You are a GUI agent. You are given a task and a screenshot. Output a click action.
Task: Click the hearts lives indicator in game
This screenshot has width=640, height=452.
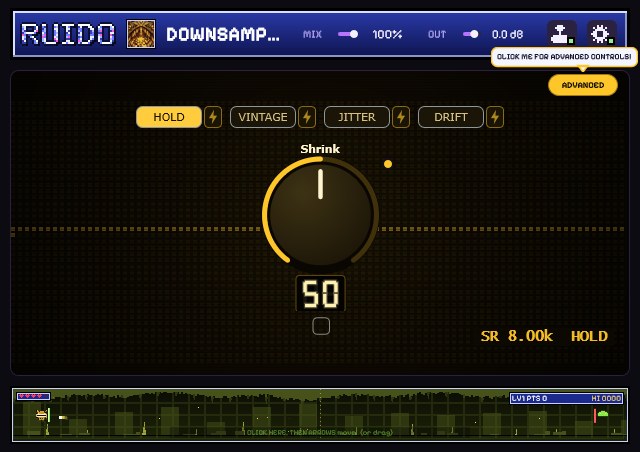(x=33, y=396)
